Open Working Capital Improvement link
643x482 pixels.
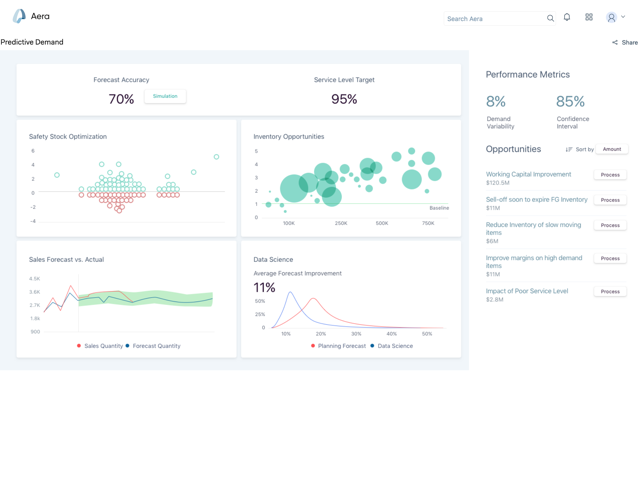(528, 174)
